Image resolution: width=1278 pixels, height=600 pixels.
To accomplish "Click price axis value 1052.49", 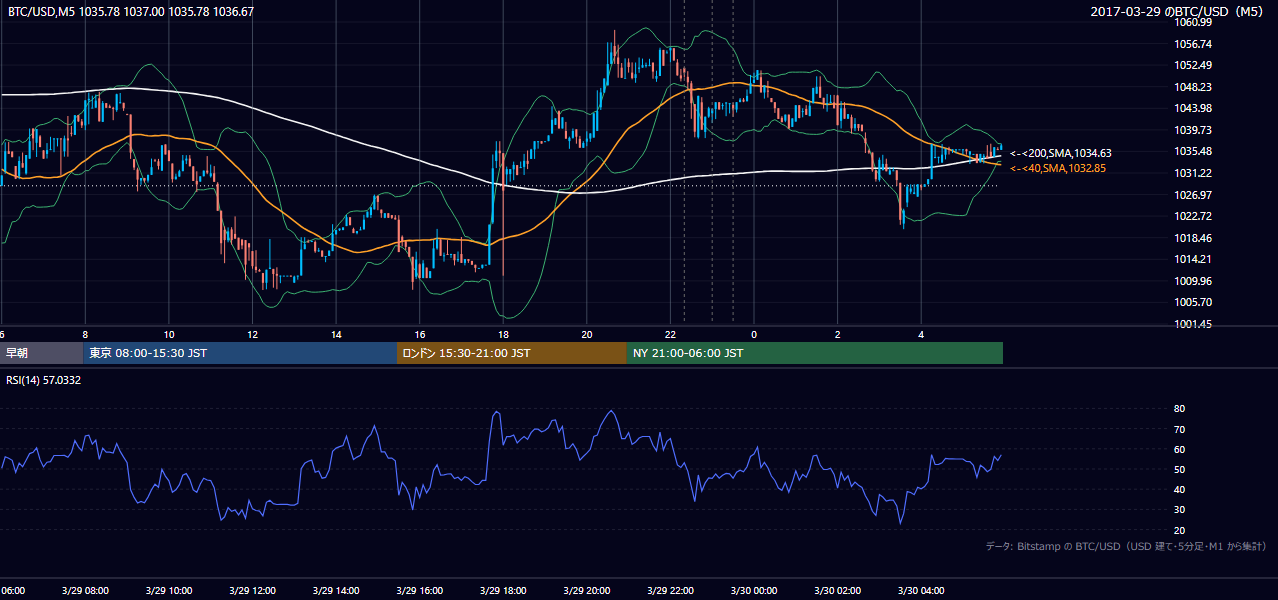I will tap(1194, 65).
